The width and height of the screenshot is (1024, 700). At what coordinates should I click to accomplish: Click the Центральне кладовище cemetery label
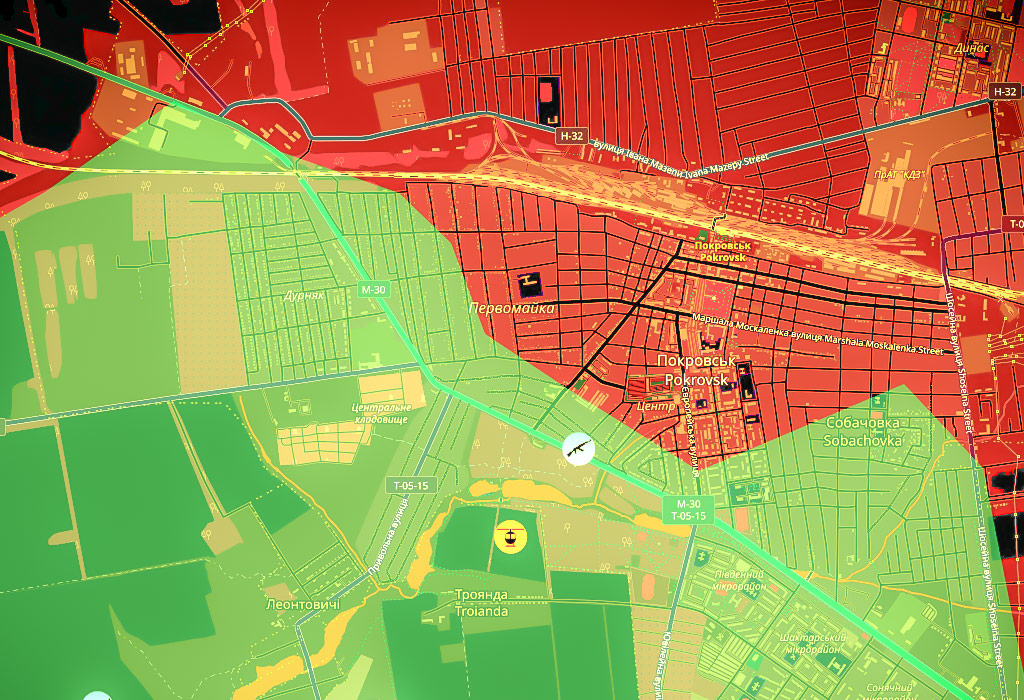381,414
